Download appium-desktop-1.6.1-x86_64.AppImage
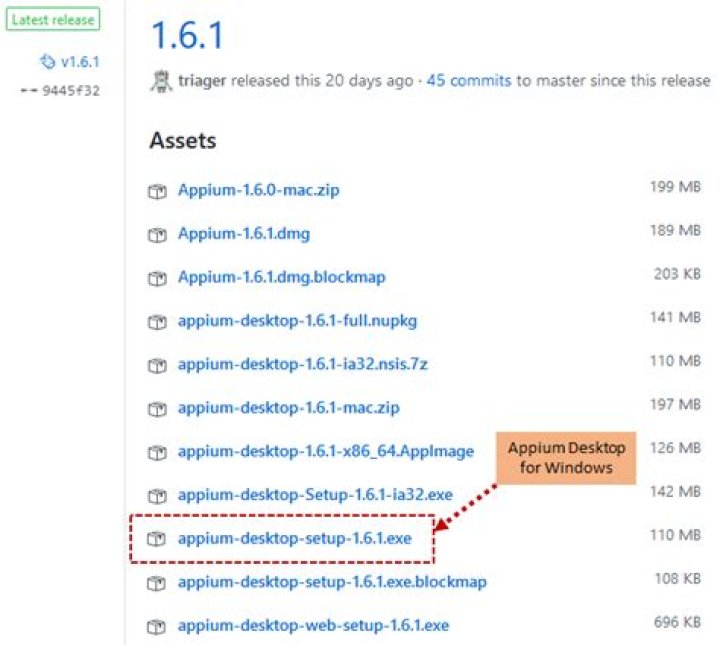 pos(326,451)
